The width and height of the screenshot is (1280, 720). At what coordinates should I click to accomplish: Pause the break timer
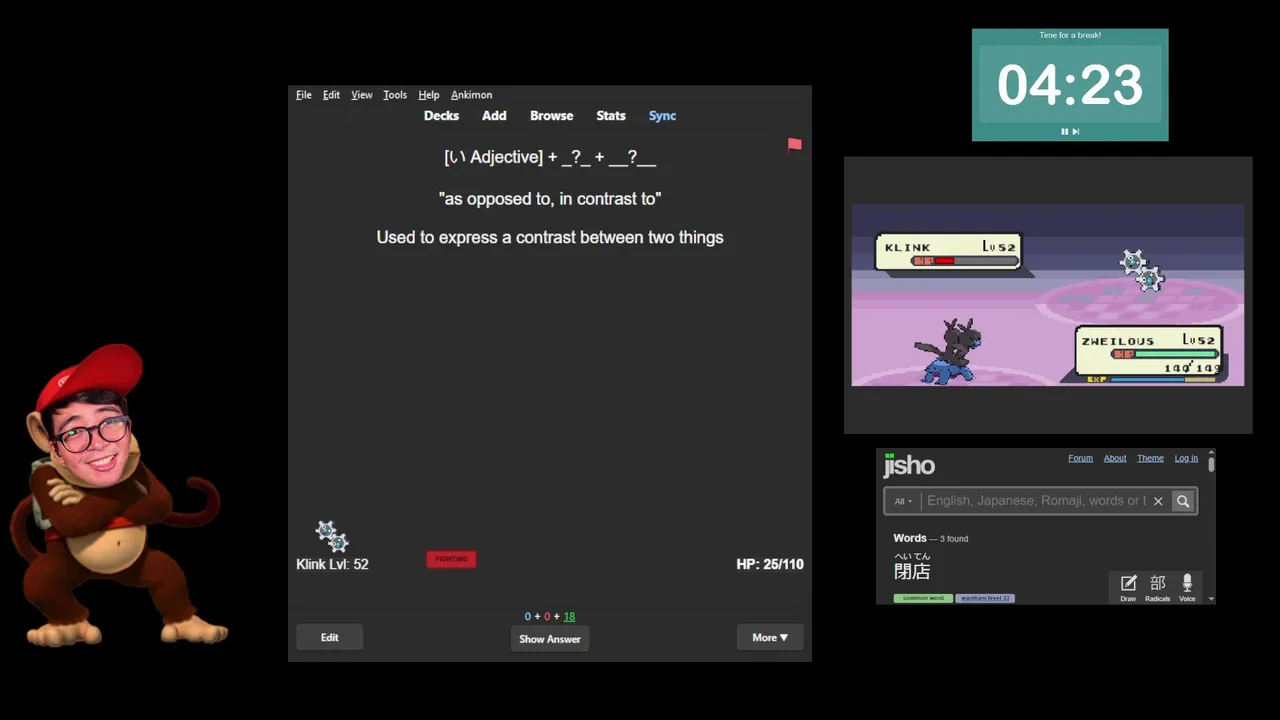click(1064, 131)
